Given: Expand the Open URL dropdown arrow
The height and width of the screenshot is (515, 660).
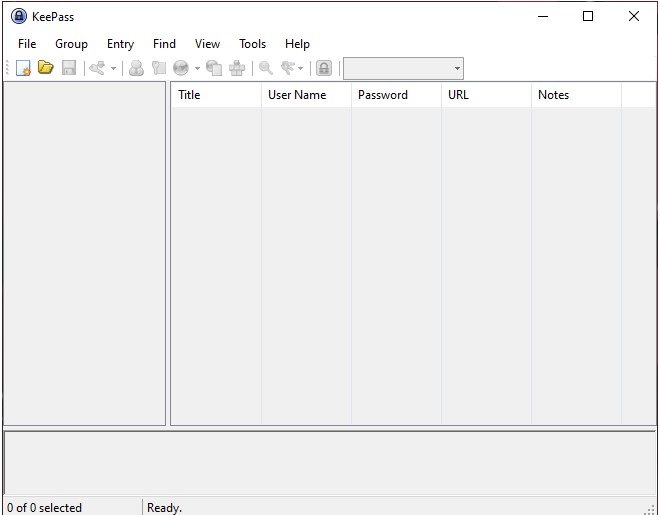Looking at the screenshot, I should pos(197,69).
